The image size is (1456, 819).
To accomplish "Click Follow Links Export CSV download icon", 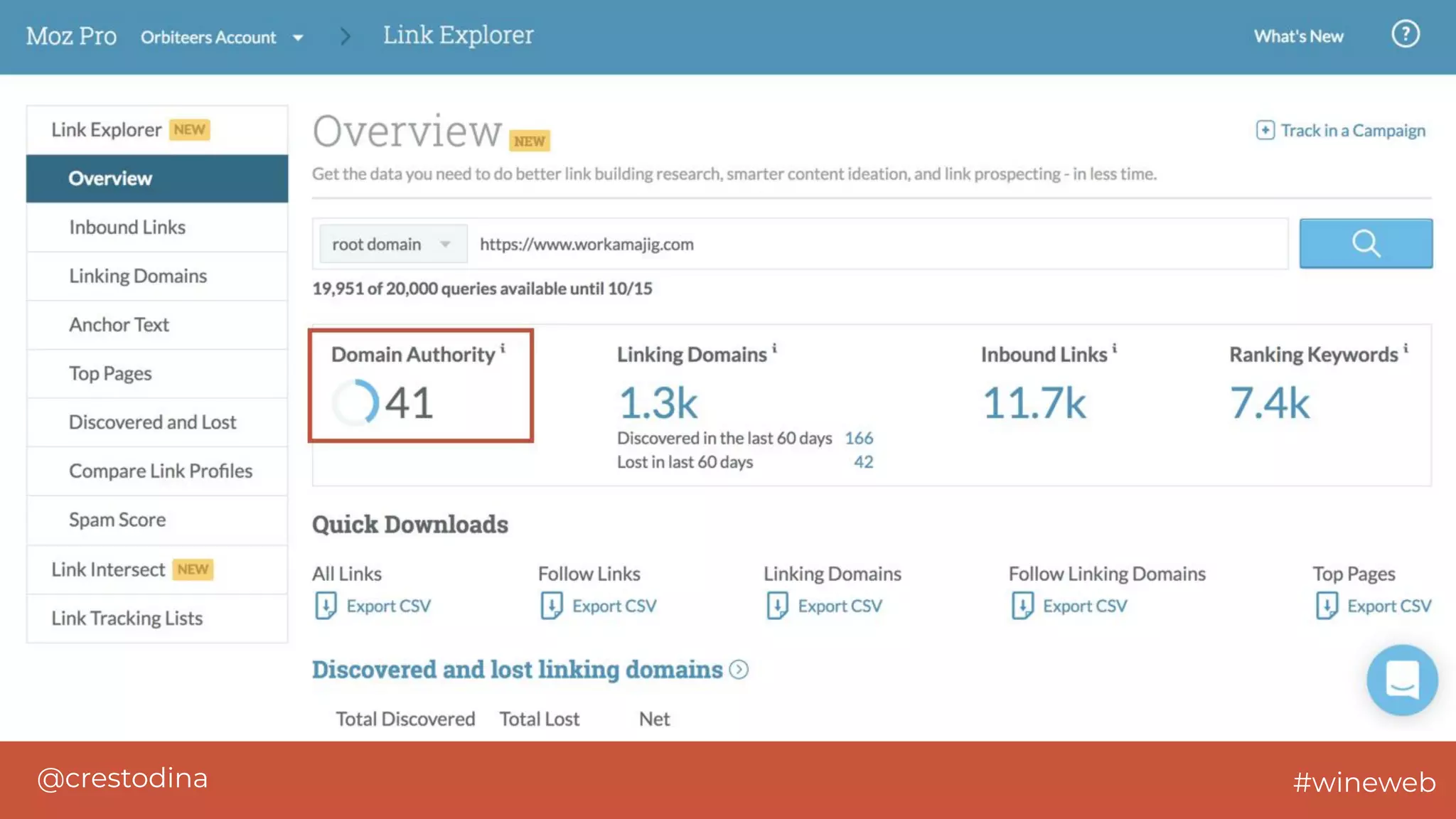I will click(x=551, y=606).
